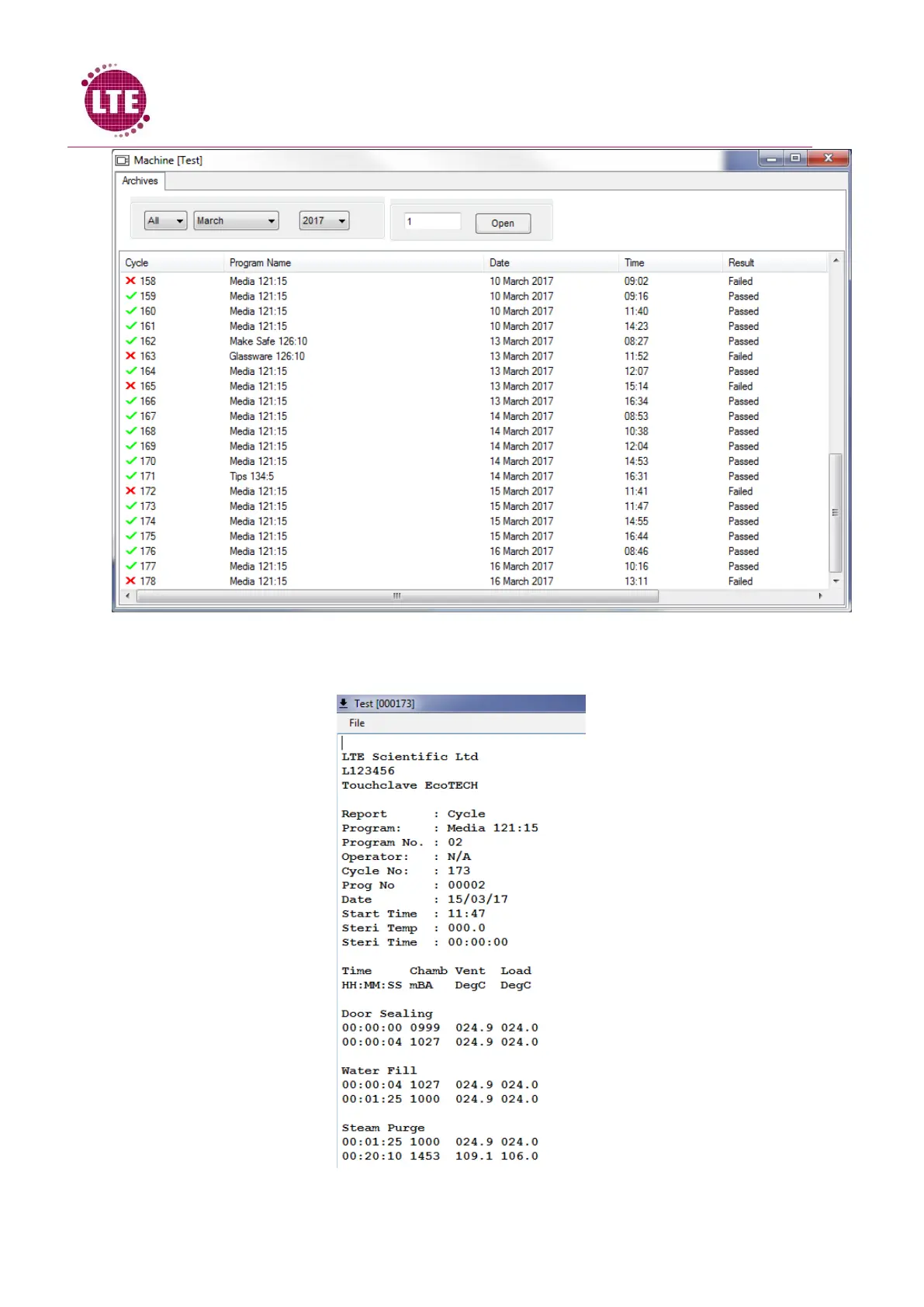
Task: Select cycle 170 number in list
Action: (147, 461)
